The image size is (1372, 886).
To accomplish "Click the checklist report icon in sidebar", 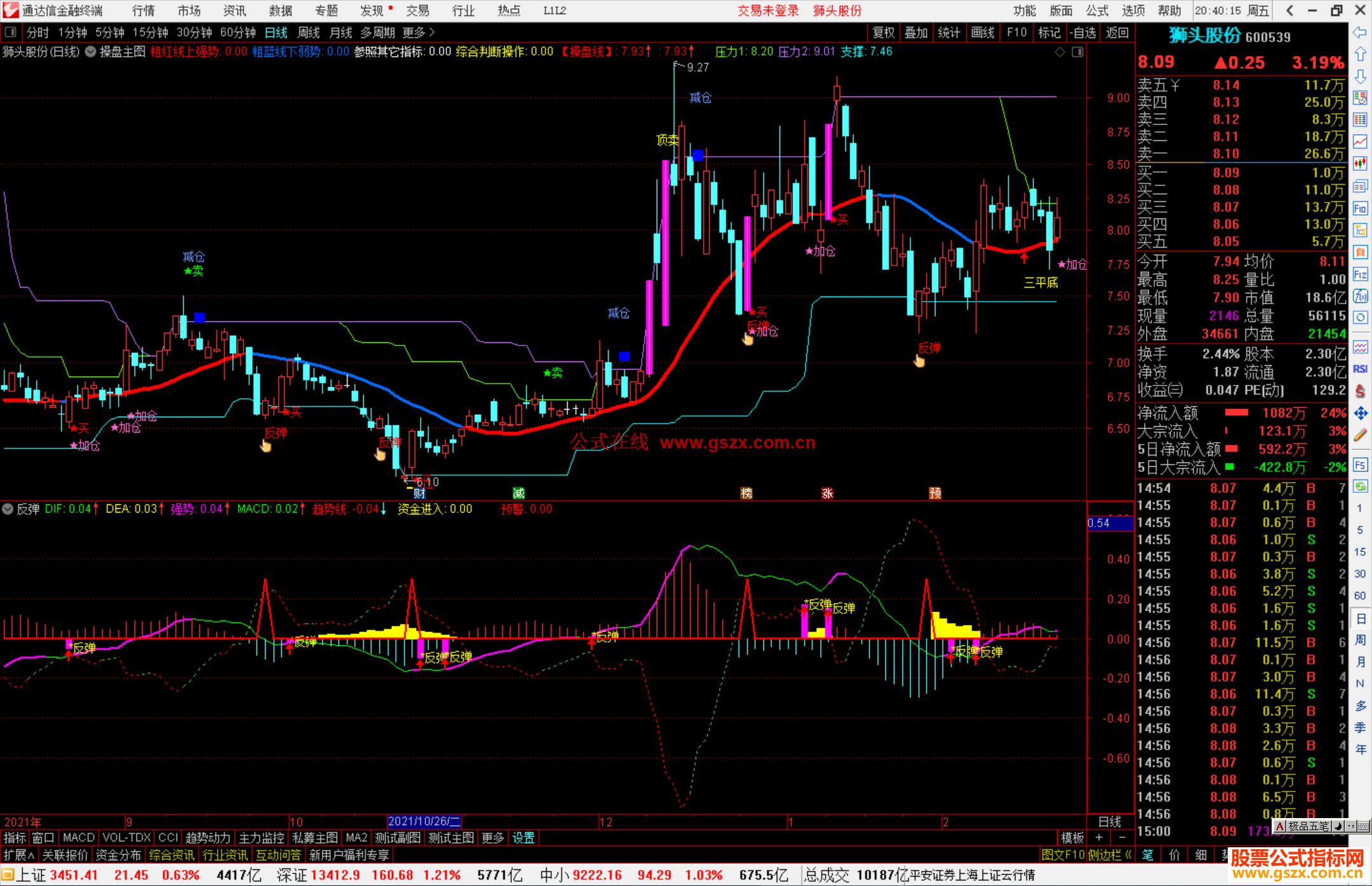I will [x=1360, y=98].
